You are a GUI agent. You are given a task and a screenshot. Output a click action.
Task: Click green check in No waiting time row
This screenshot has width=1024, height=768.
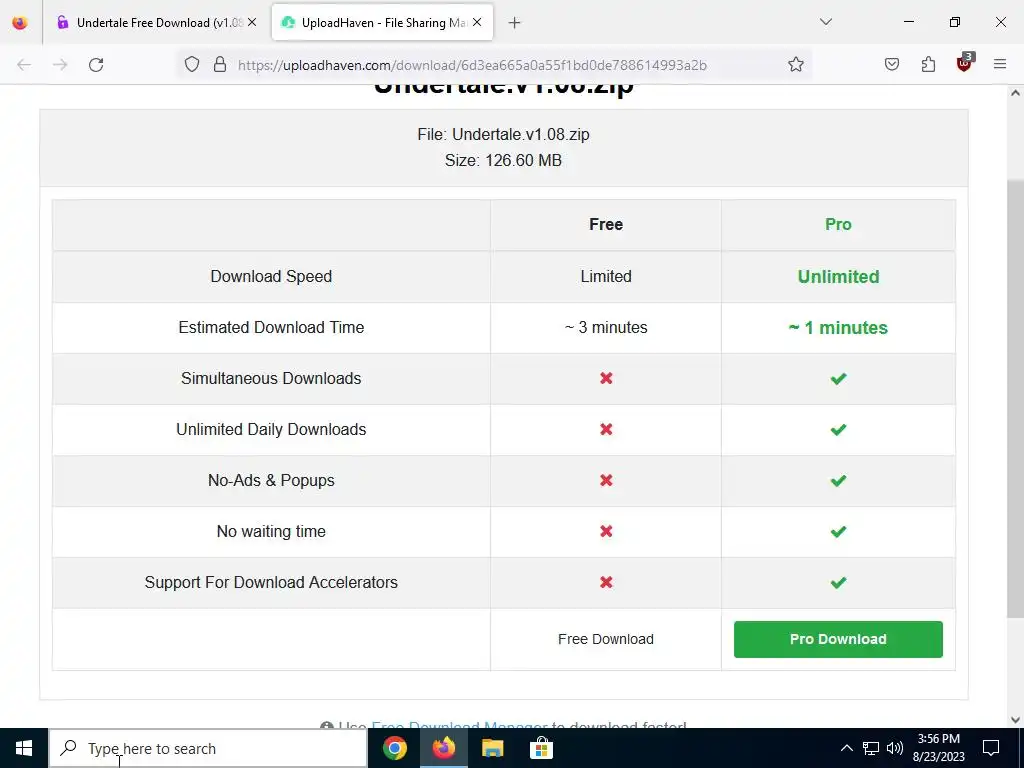pos(838,531)
